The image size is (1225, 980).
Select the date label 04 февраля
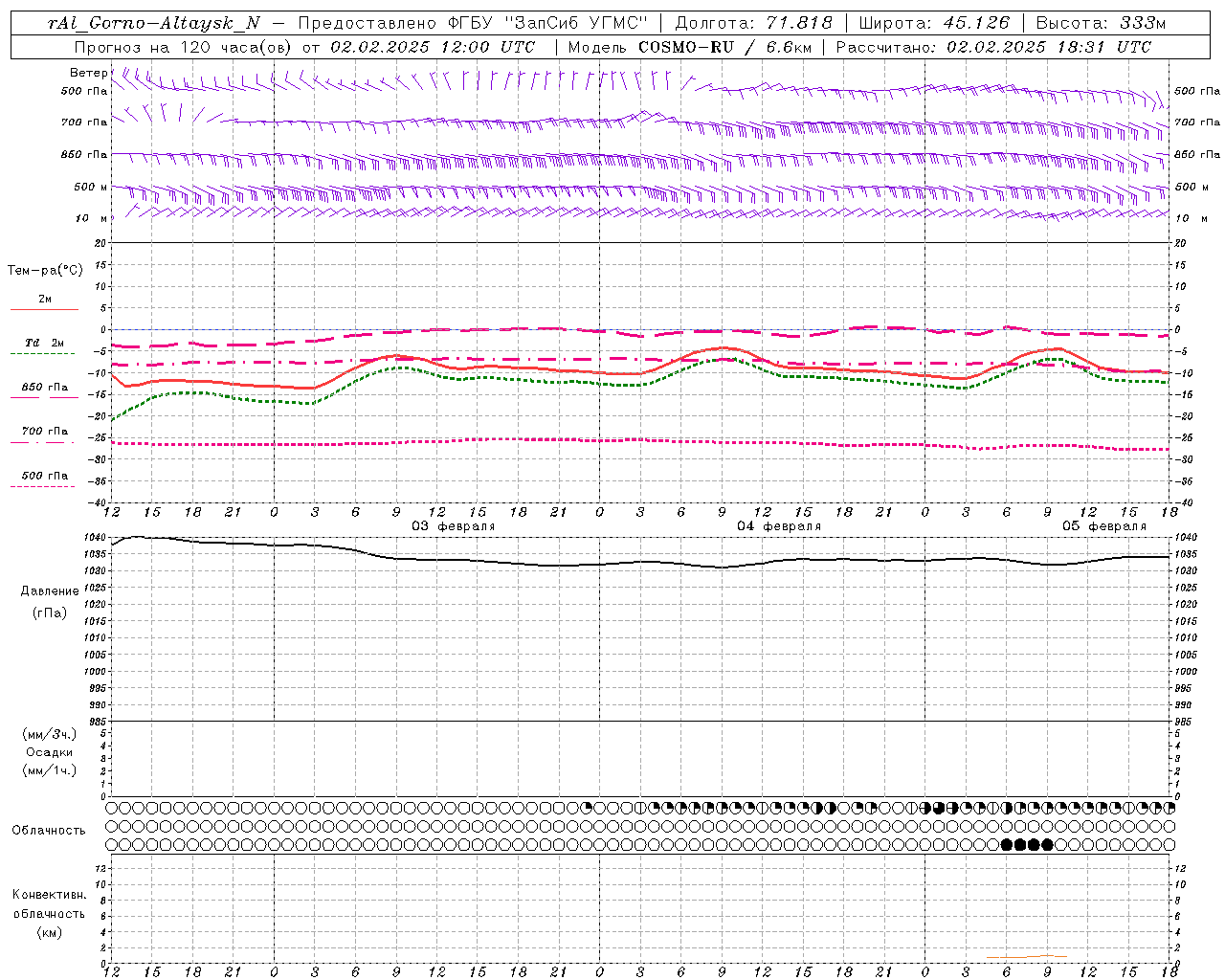point(779,526)
